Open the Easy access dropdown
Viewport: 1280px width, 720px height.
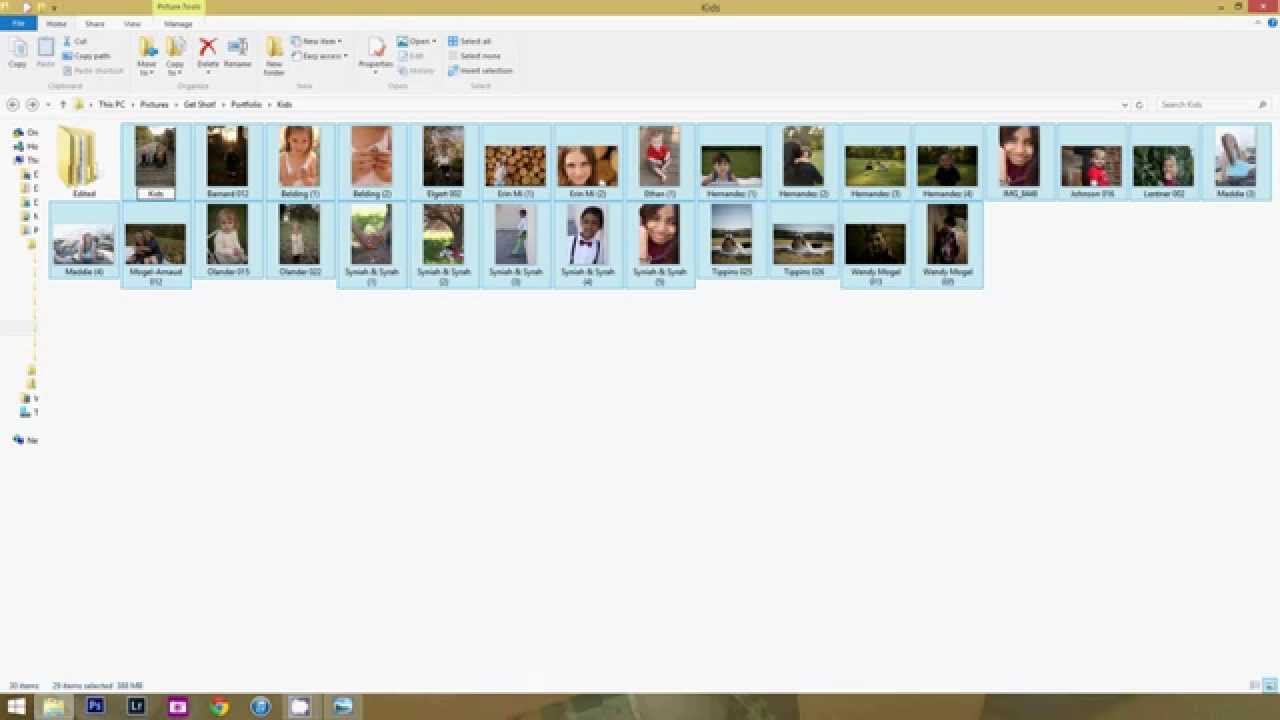(x=320, y=56)
